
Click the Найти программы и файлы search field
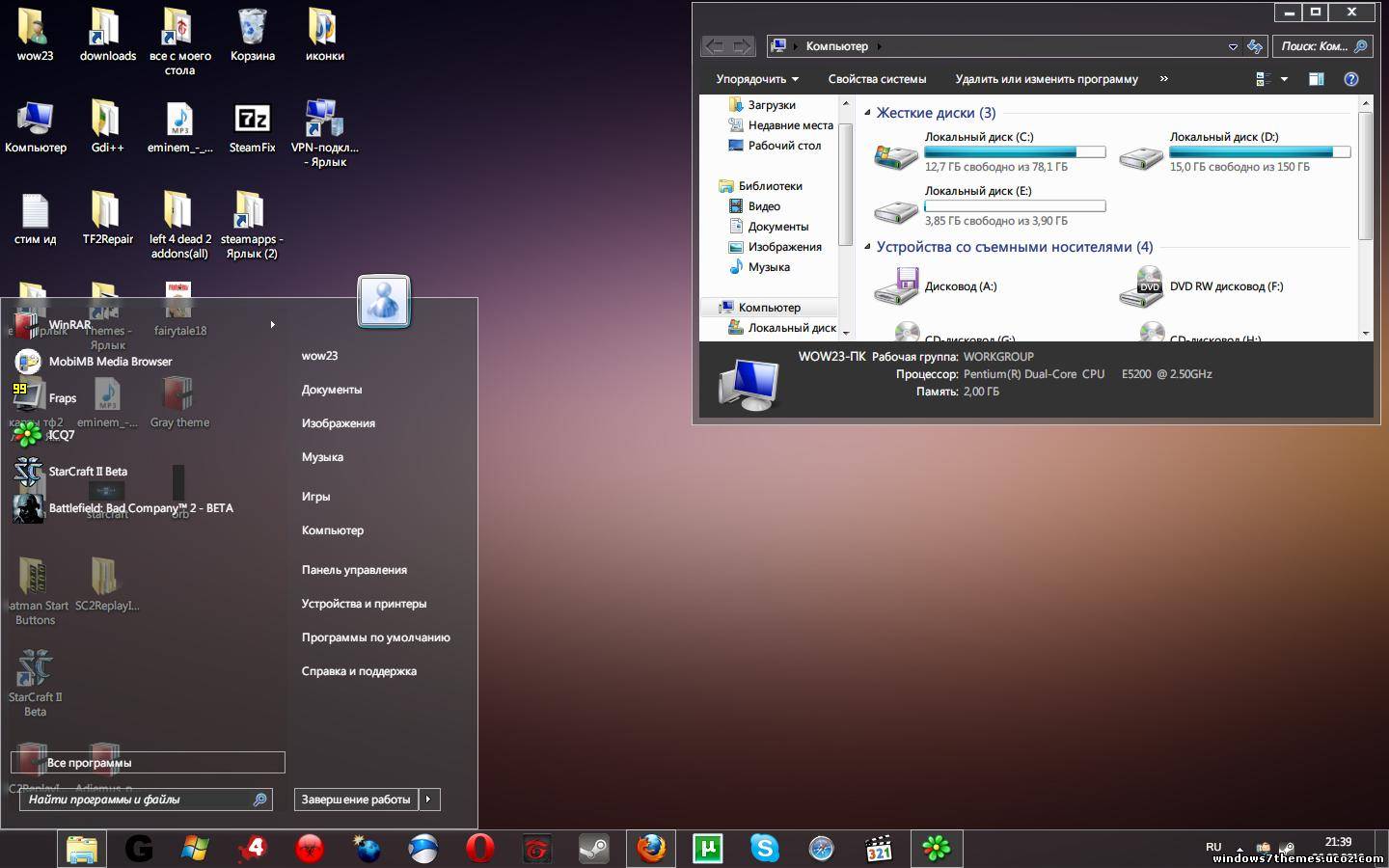(x=146, y=800)
